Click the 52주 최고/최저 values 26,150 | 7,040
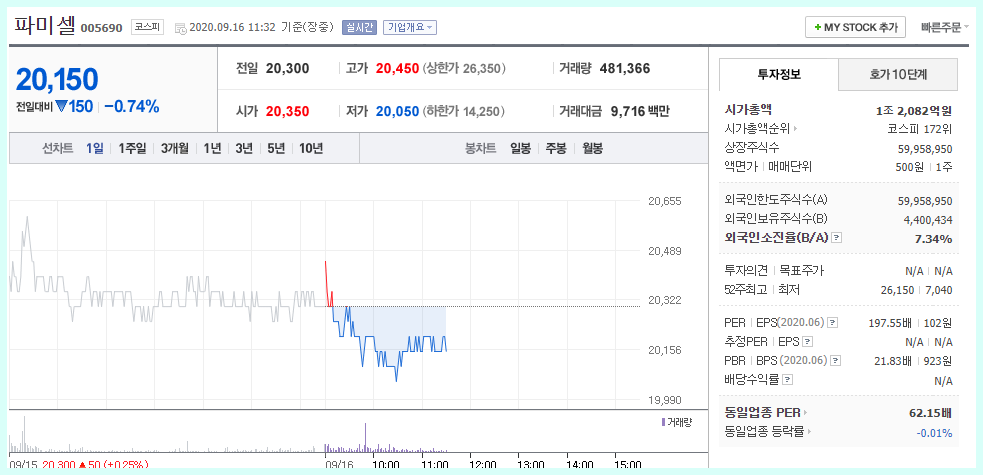 click(917, 290)
